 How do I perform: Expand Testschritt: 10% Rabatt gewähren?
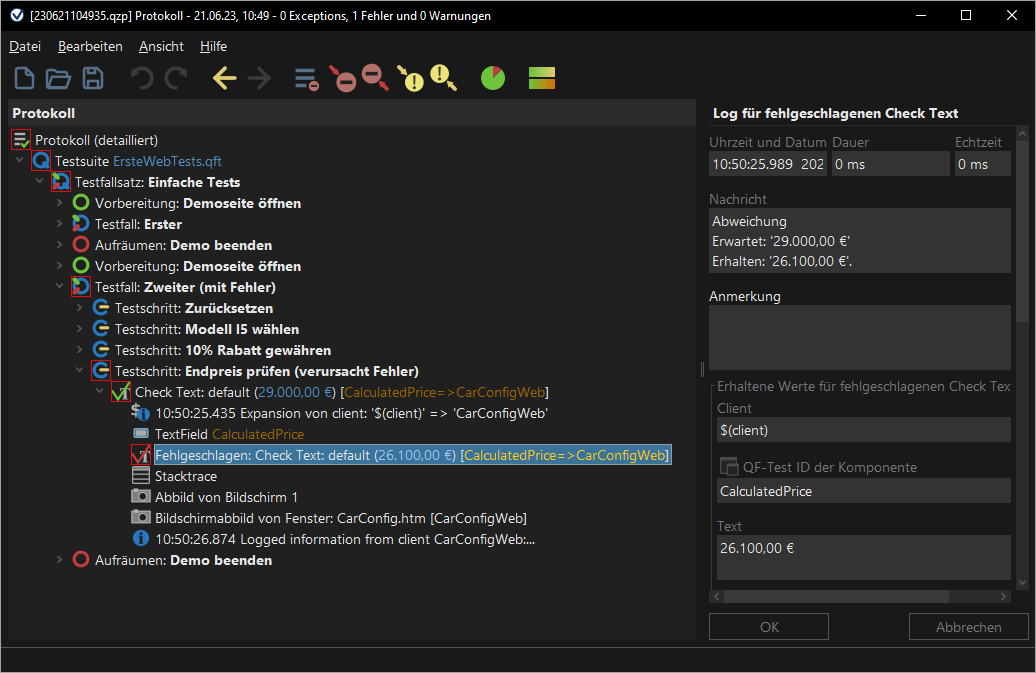tap(79, 349)
